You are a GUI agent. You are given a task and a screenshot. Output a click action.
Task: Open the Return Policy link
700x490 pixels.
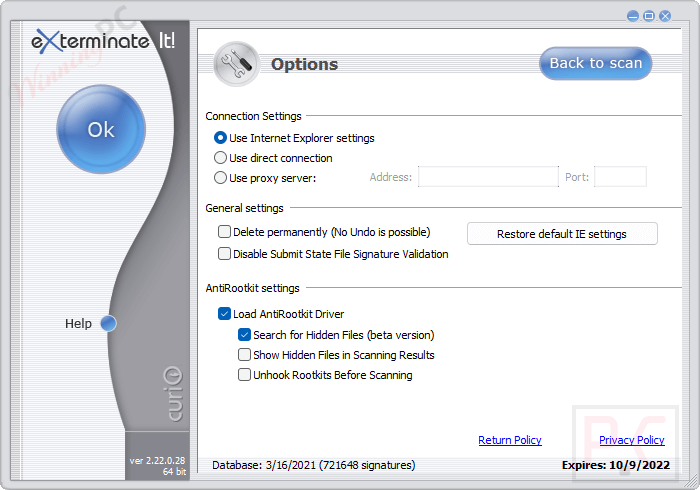[510, 440]
